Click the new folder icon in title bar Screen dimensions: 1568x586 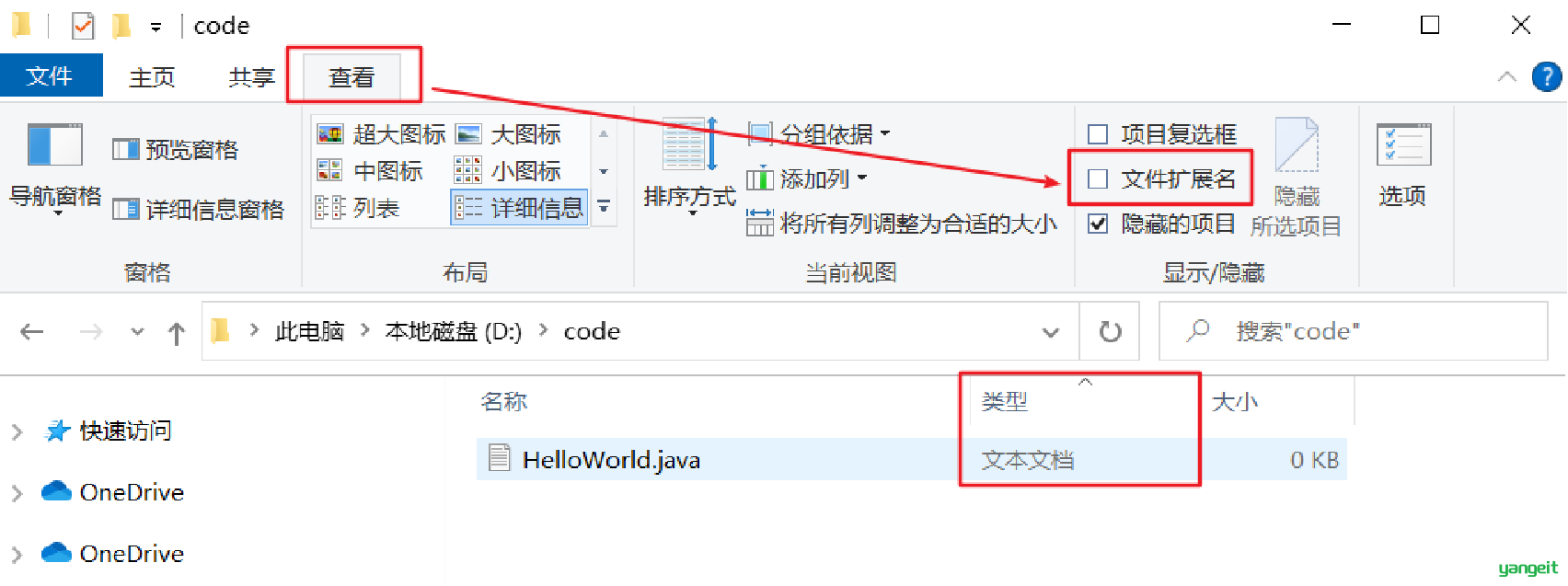[121, 26]
